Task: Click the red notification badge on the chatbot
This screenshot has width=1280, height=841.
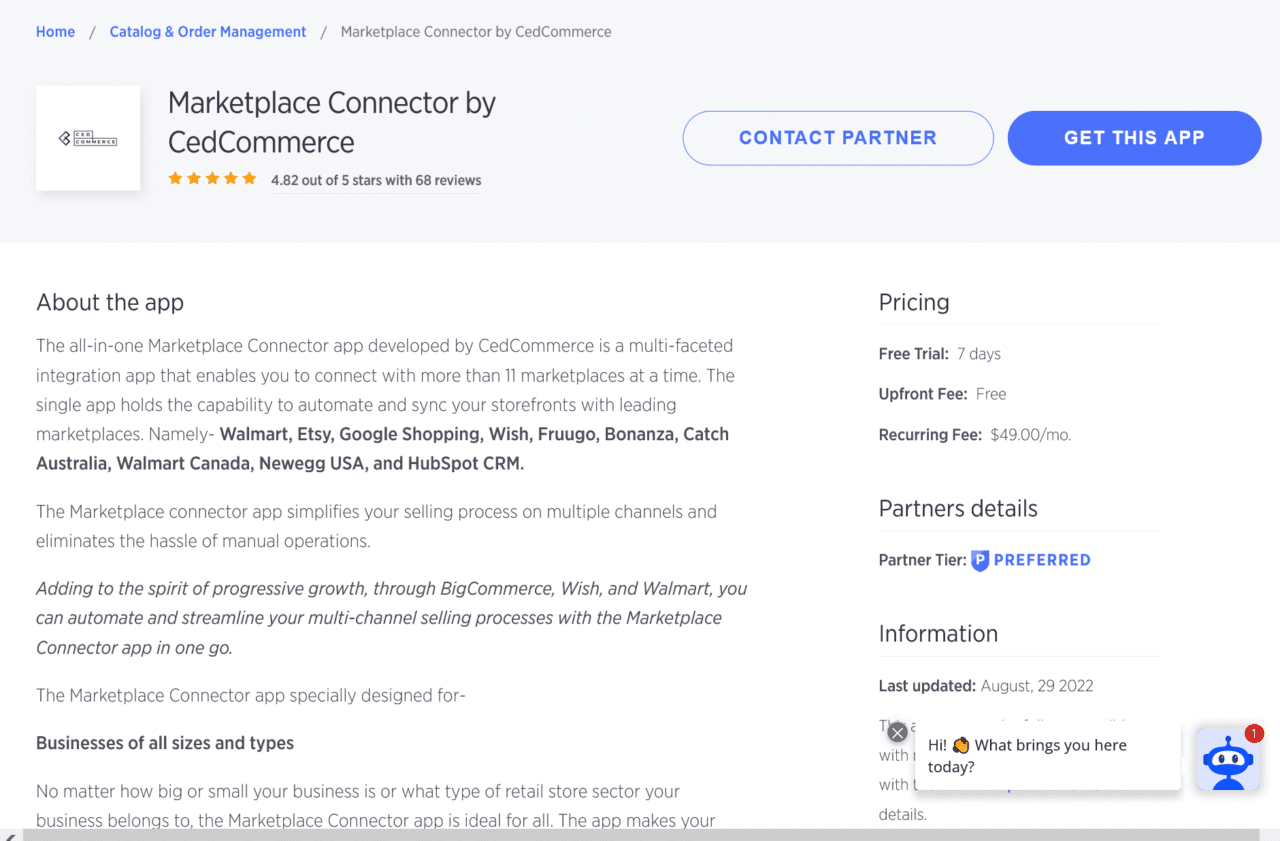Action: click(x=1254, y=733)
